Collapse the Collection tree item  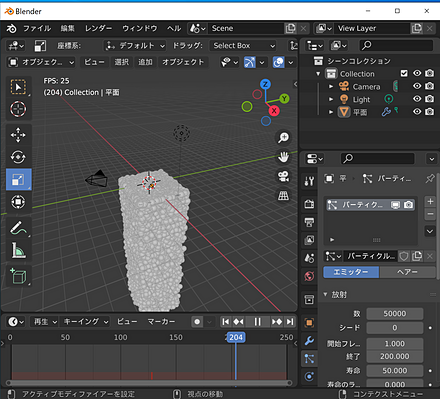tap(318, 74)
